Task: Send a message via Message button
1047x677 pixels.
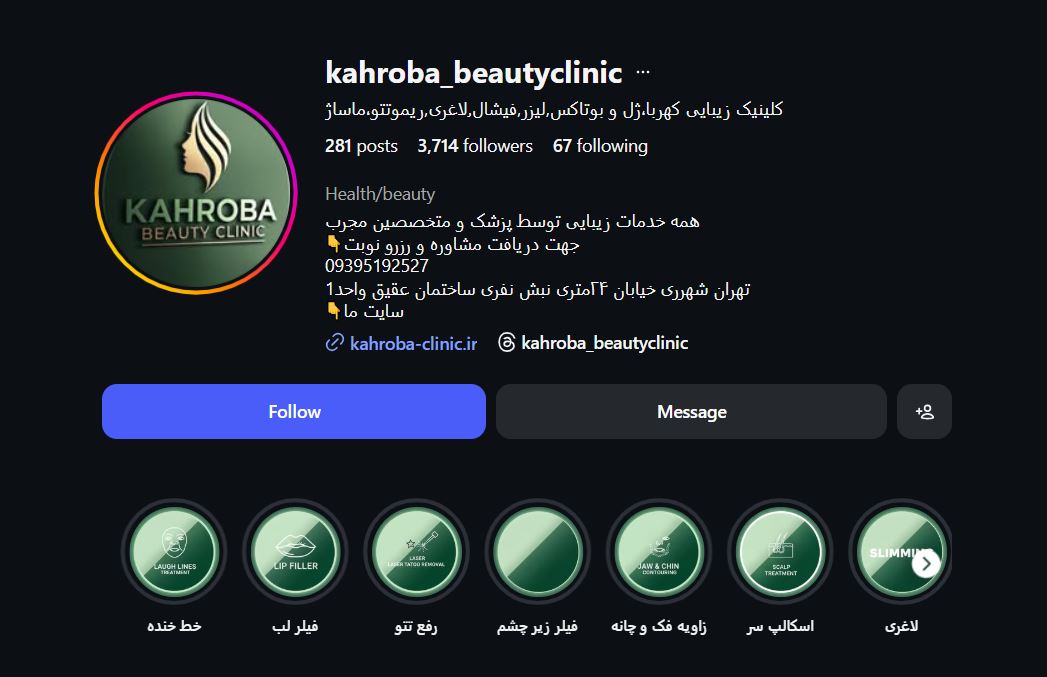Action: (x=691, y=411)
